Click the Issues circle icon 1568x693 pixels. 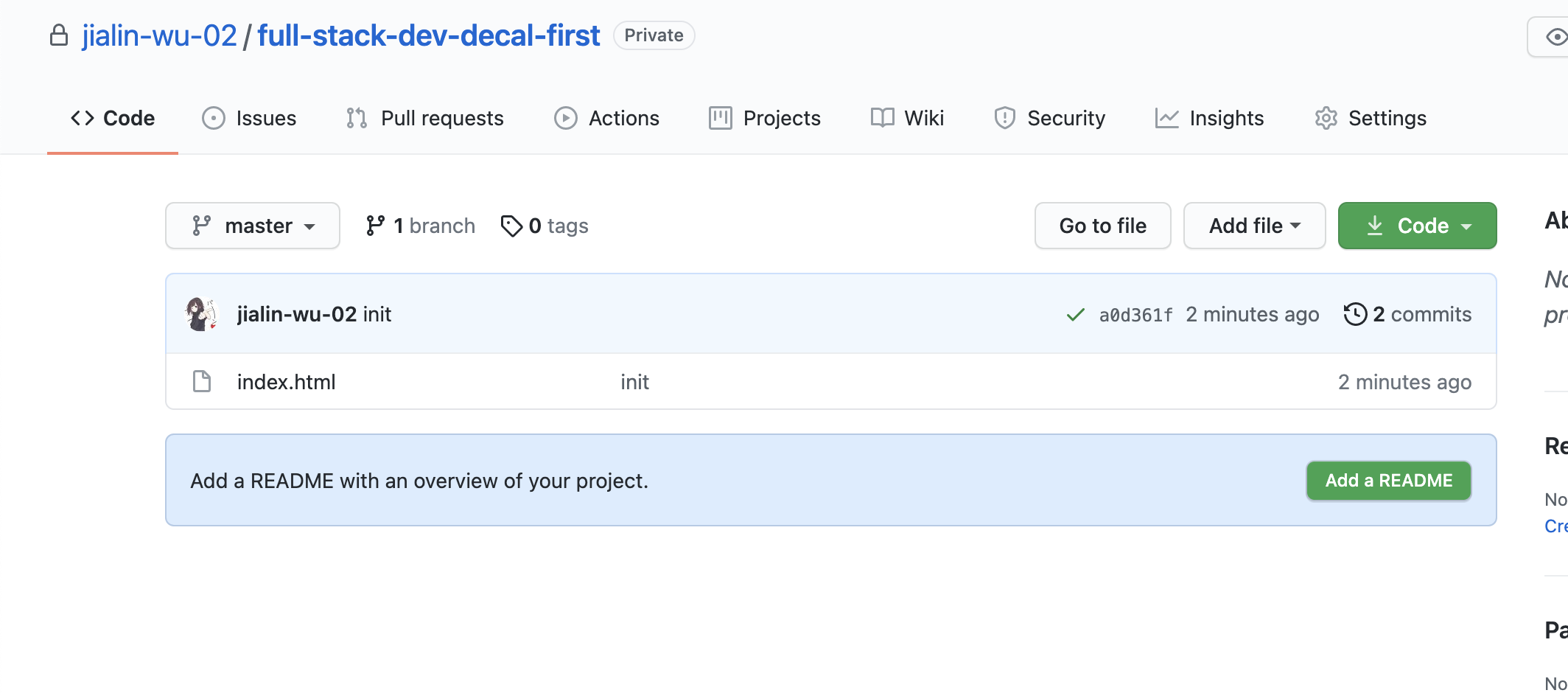point(214,118)
